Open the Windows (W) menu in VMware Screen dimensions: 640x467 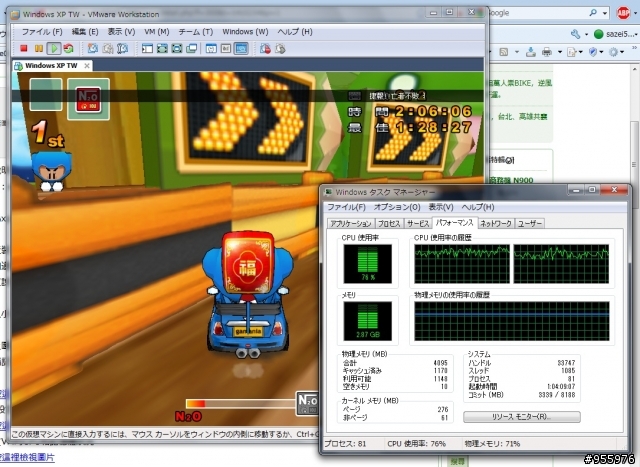click(x=245, y=31)
